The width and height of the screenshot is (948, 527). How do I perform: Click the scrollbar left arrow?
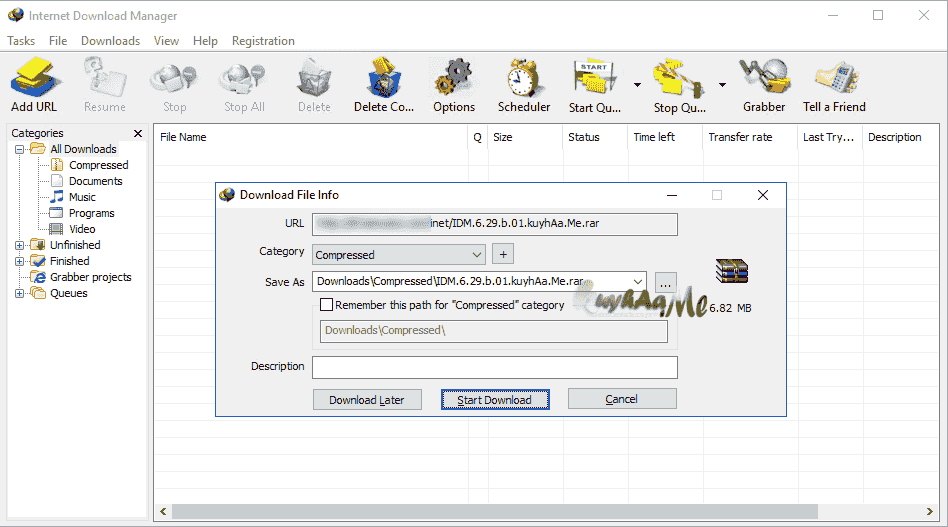pyautogui.click(x=163, y=511)
